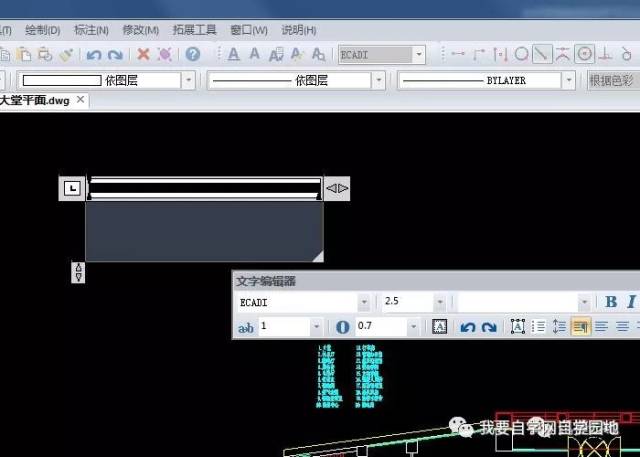The width and height of the screenshot is (640, 457).
Task: Click the blue O width factor icon
Action: (x=342, y=327)
